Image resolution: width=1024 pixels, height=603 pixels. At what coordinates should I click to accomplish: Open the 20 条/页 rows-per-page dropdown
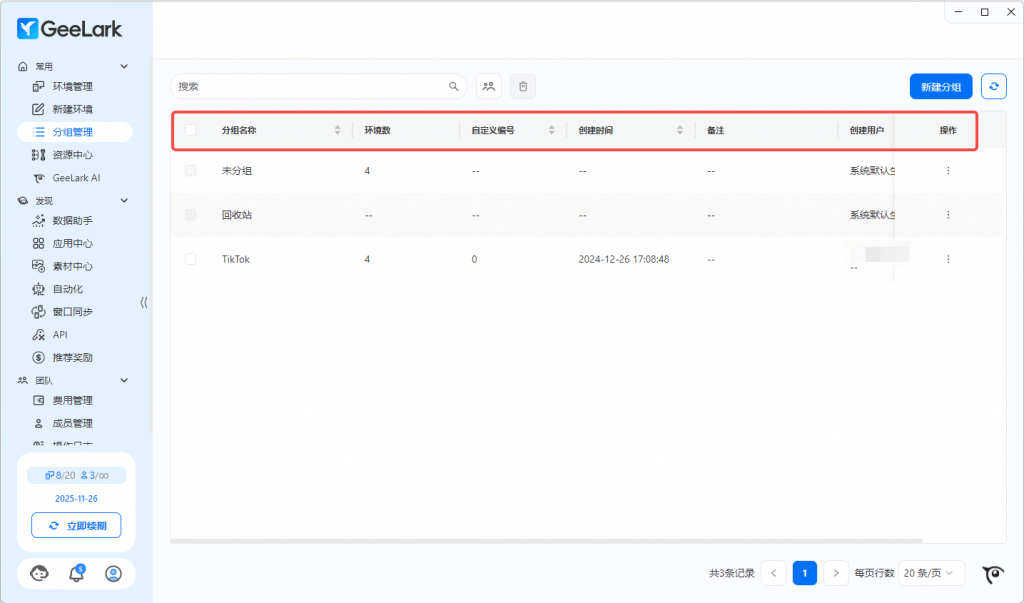[x=931, y=573]
